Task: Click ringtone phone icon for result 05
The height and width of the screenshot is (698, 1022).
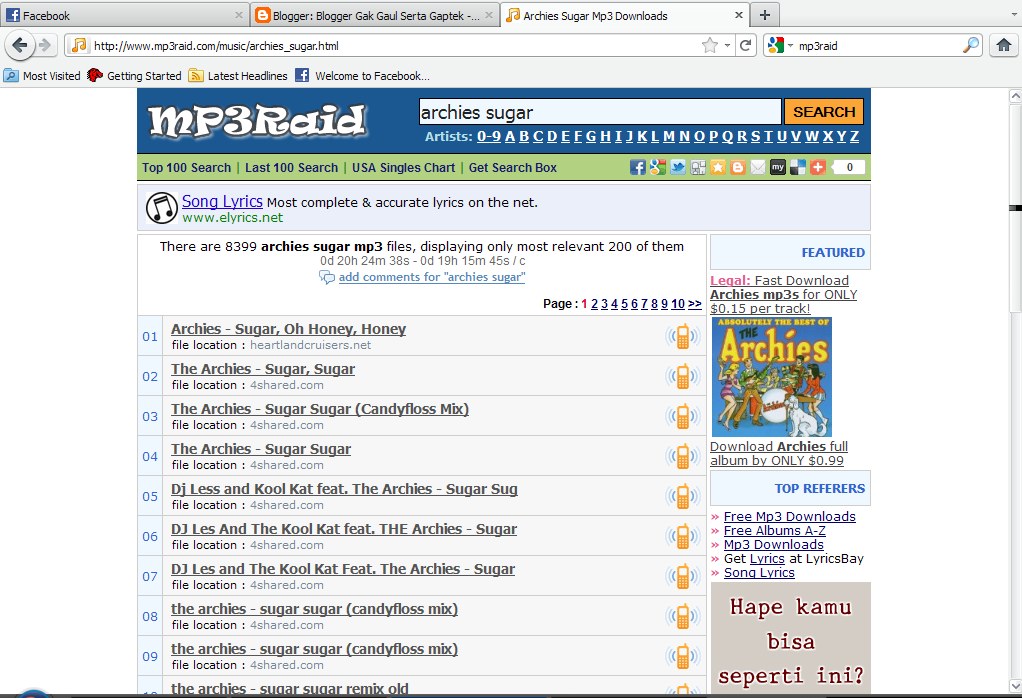Action: coord(682,496)
